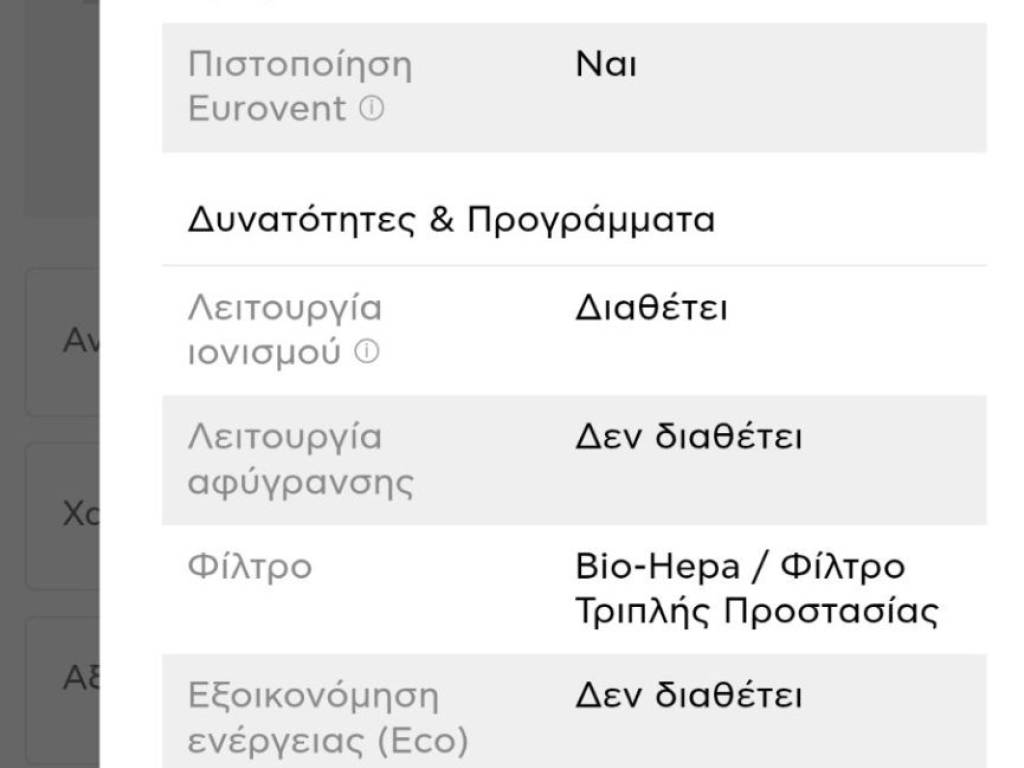This screenshot has width=1024, height=768.
Task: Click dimmed background card starting with Χα
Action: click(x=62, y=515)
